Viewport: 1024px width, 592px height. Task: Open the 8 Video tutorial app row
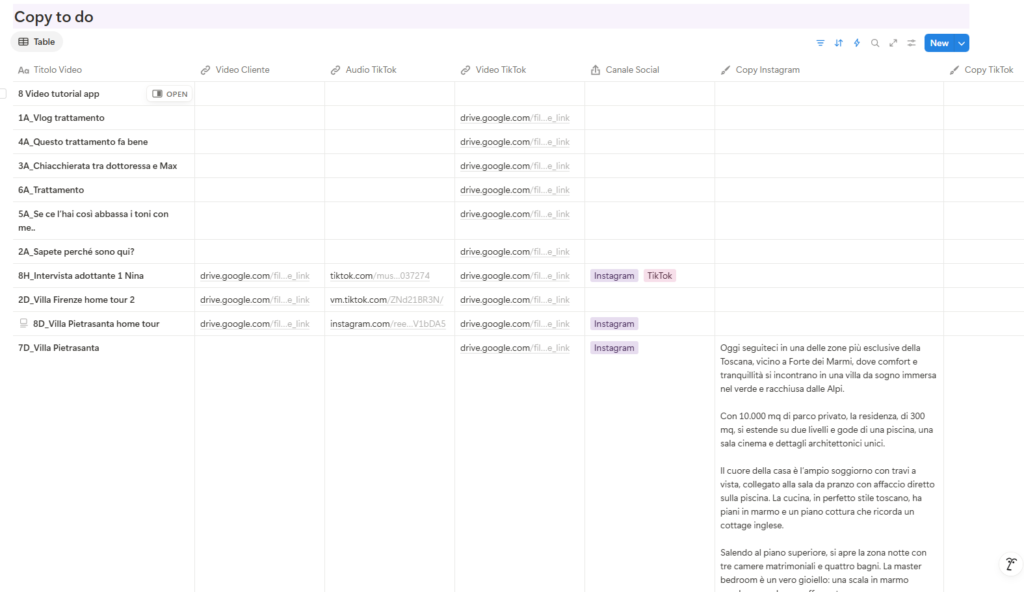169,94
